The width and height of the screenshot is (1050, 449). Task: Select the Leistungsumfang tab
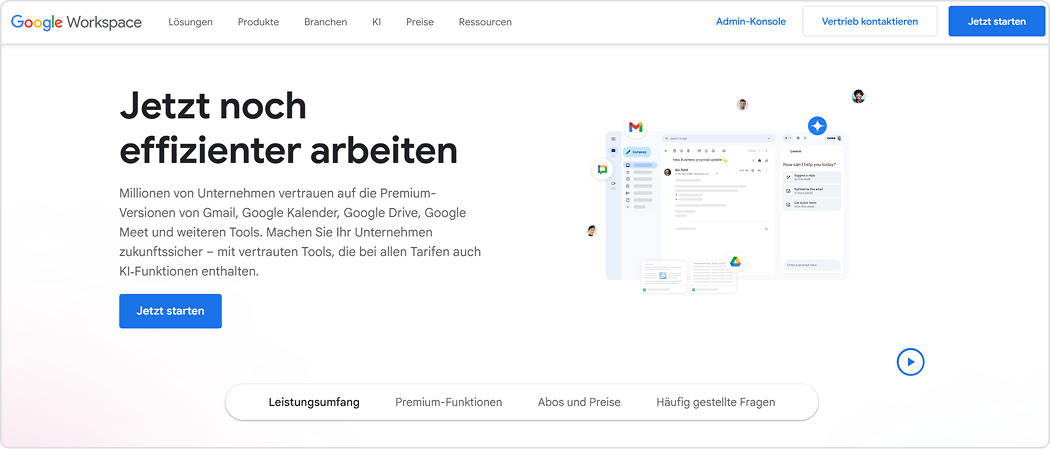coord(314,402)
